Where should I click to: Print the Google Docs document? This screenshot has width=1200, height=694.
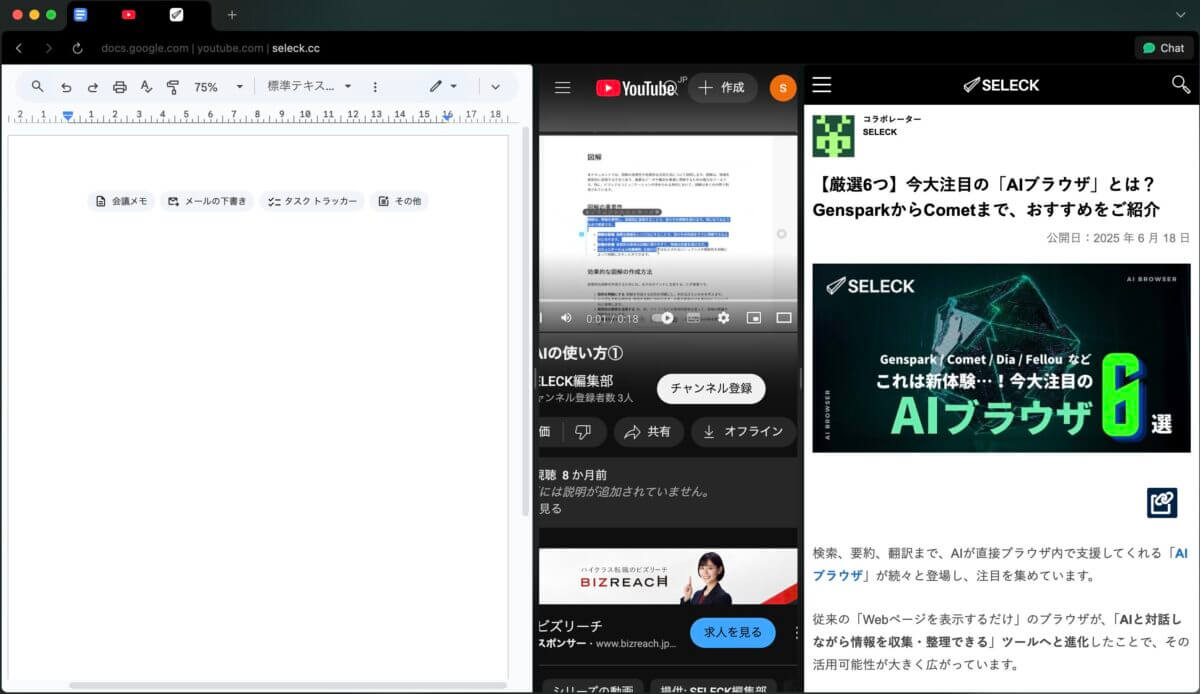click(x=120, y=87)
